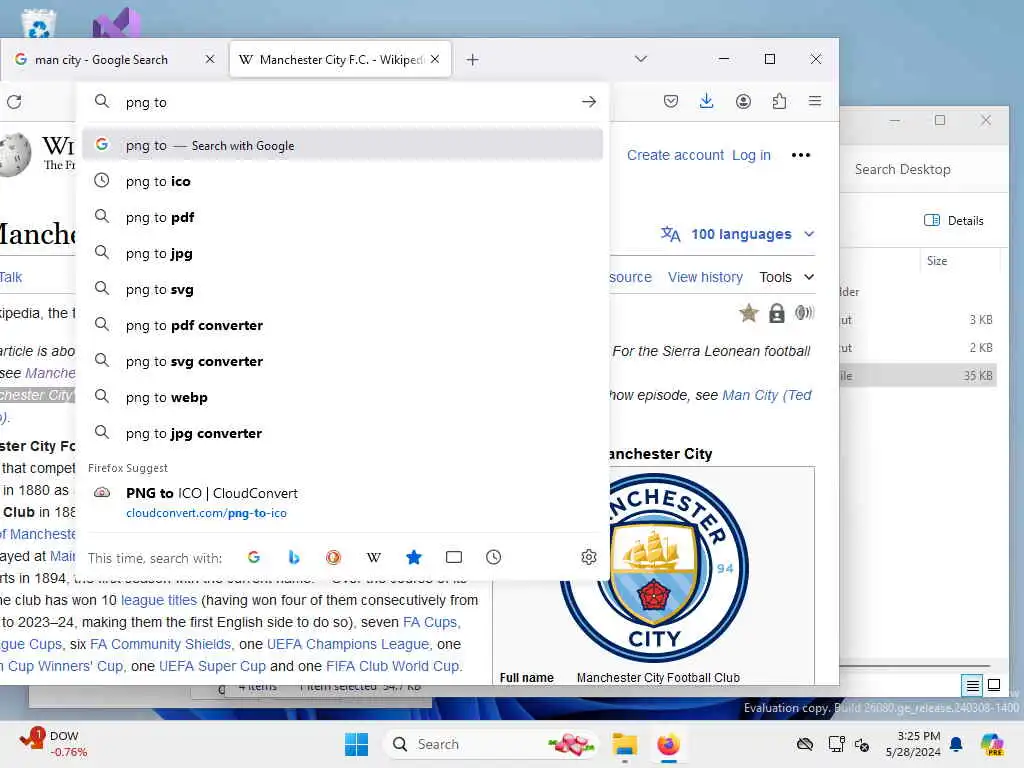Click the taskbar Search box

click(x=490, y=744)
